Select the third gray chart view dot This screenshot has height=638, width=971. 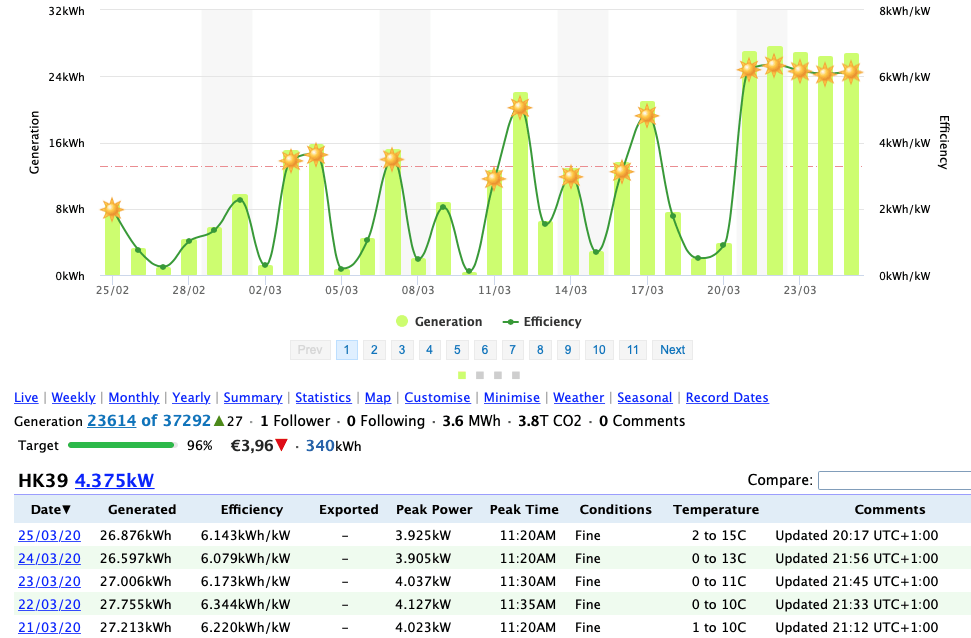(x=498, y=375)
